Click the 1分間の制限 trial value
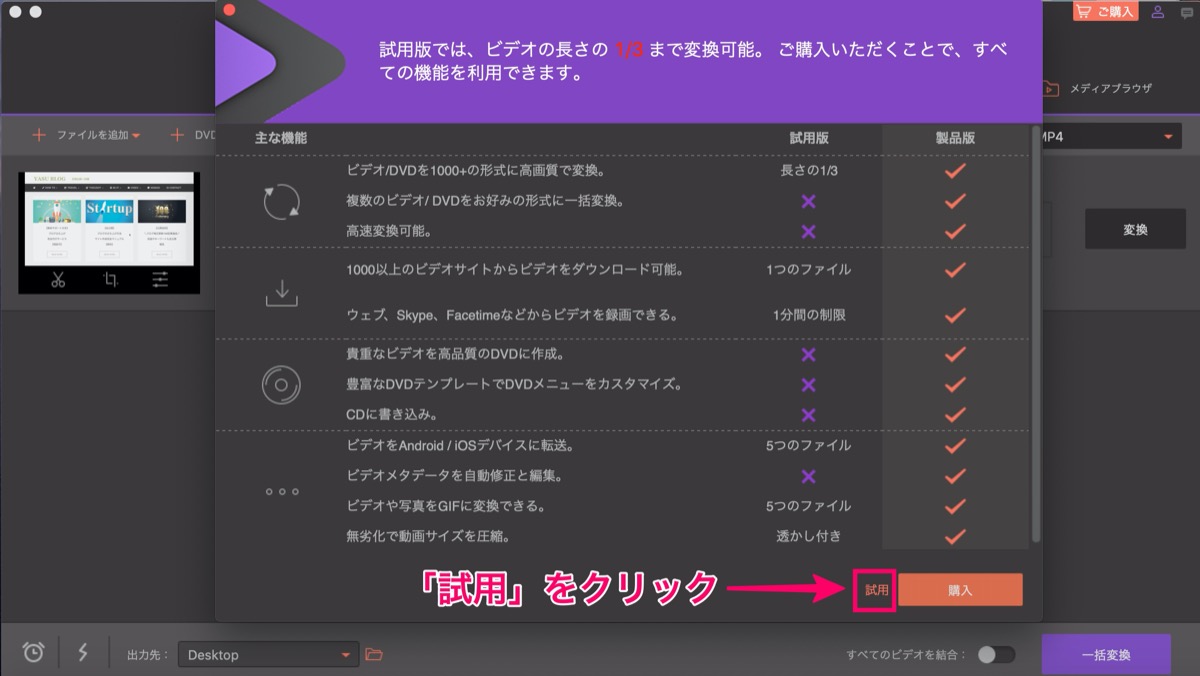The image size is (1200, 676). pos(809,315)
